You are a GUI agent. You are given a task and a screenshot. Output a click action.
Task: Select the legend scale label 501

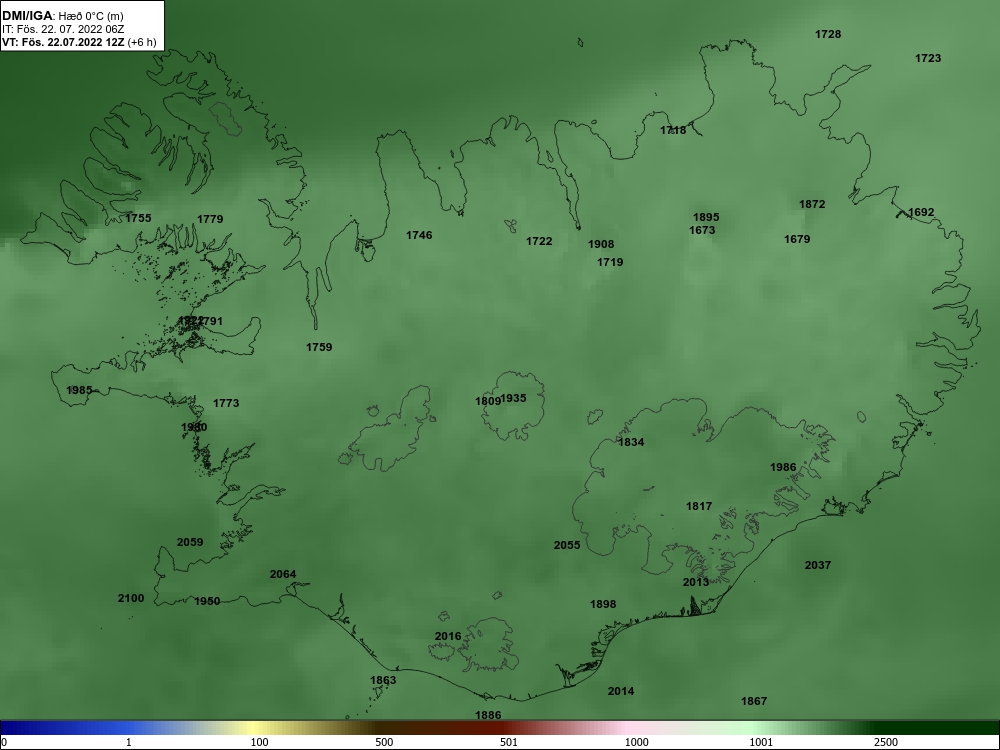point(509,742)
